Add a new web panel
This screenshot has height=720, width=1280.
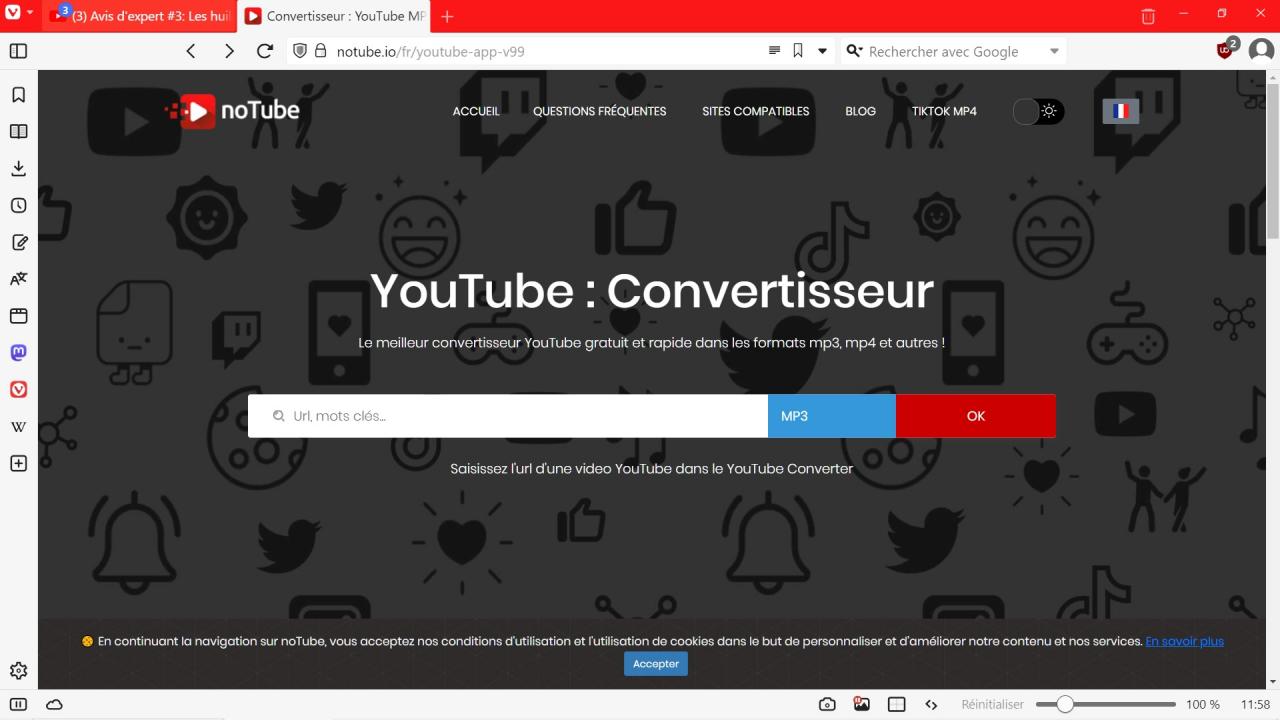[x=18, y=464]
